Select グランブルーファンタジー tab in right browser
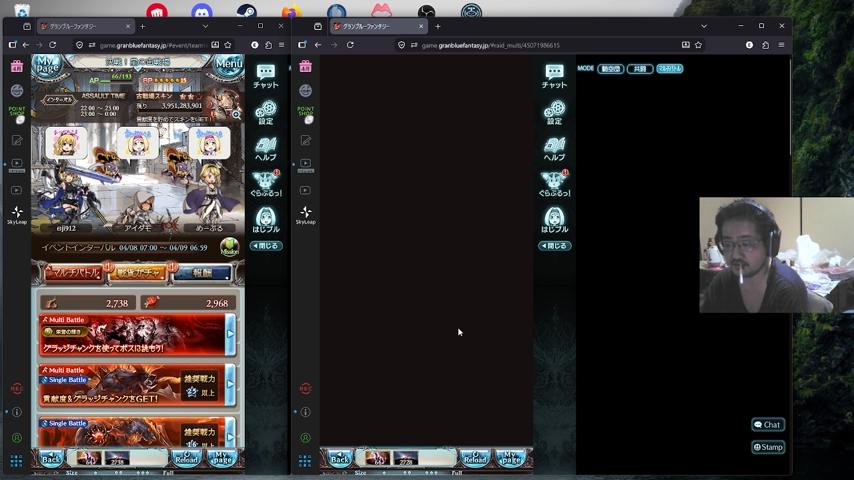This screenshot has width=854, height=480. coord(379,26)
